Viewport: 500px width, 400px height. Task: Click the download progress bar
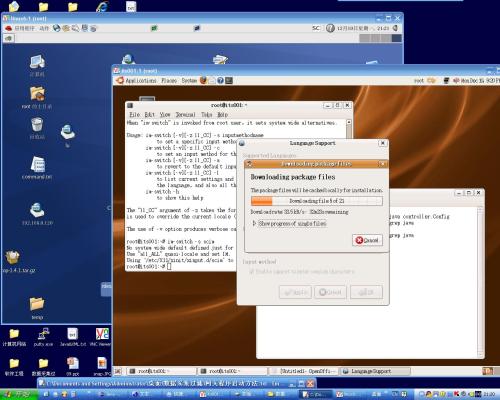(x=316, y=201)
